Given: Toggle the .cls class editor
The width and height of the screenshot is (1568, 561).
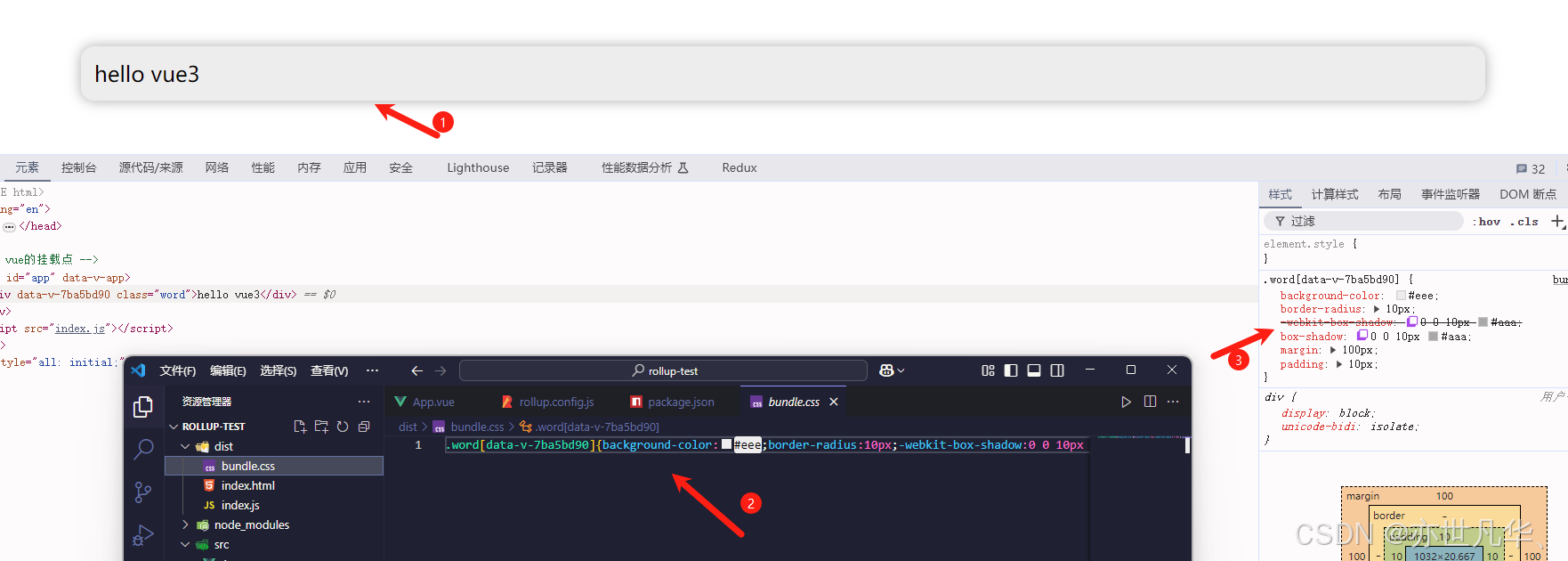Looking at the screenshot, I should 1524,222.
